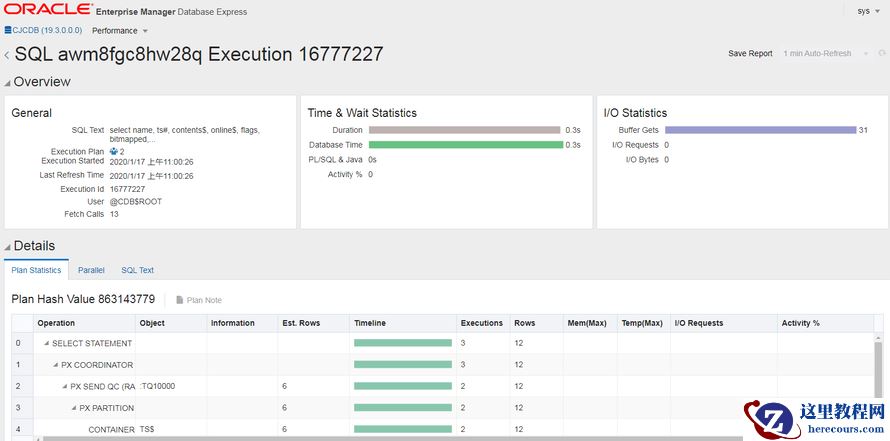
Task: Click the Plan Note document icon
Action: [180, 300]
